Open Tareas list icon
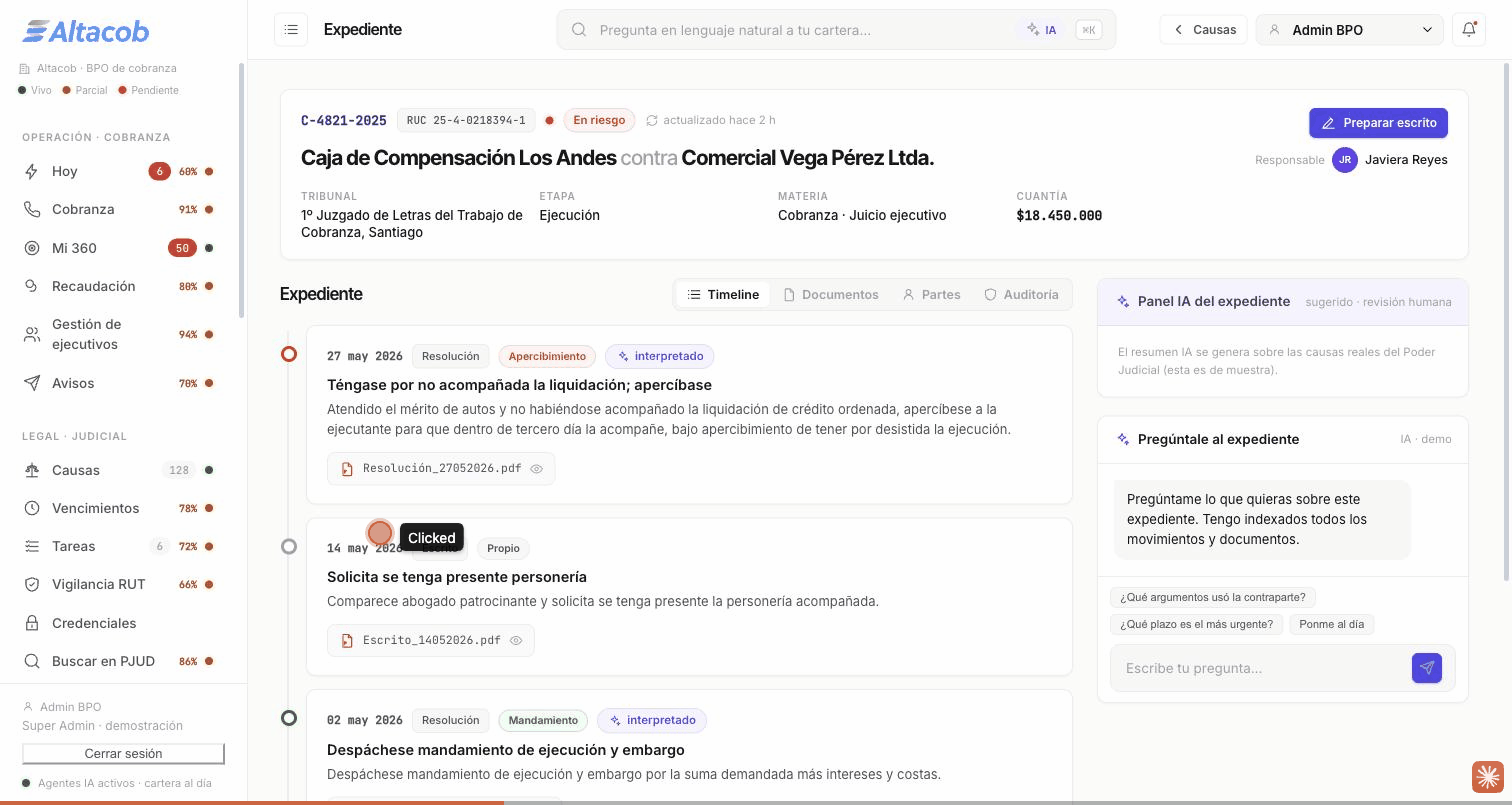 coord(32,546)
